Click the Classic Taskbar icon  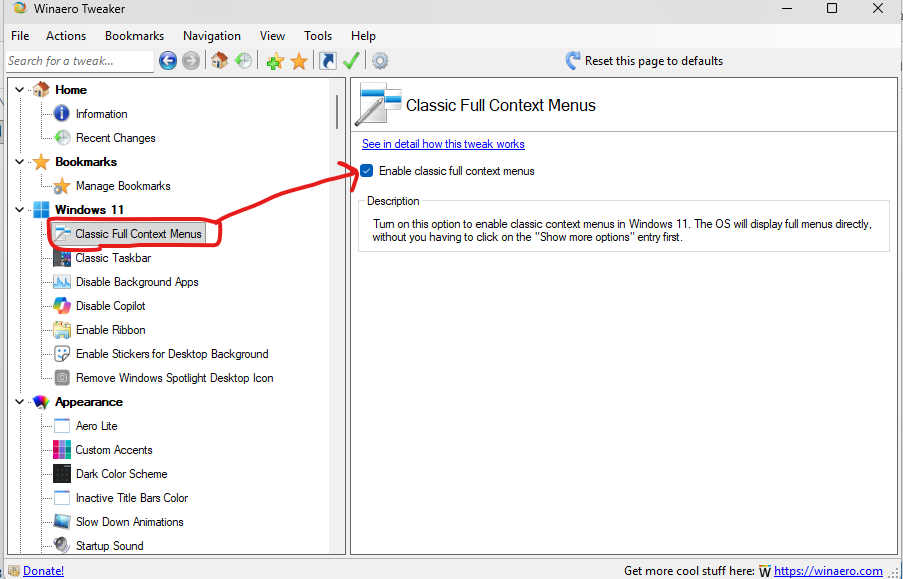pos(62,258)
